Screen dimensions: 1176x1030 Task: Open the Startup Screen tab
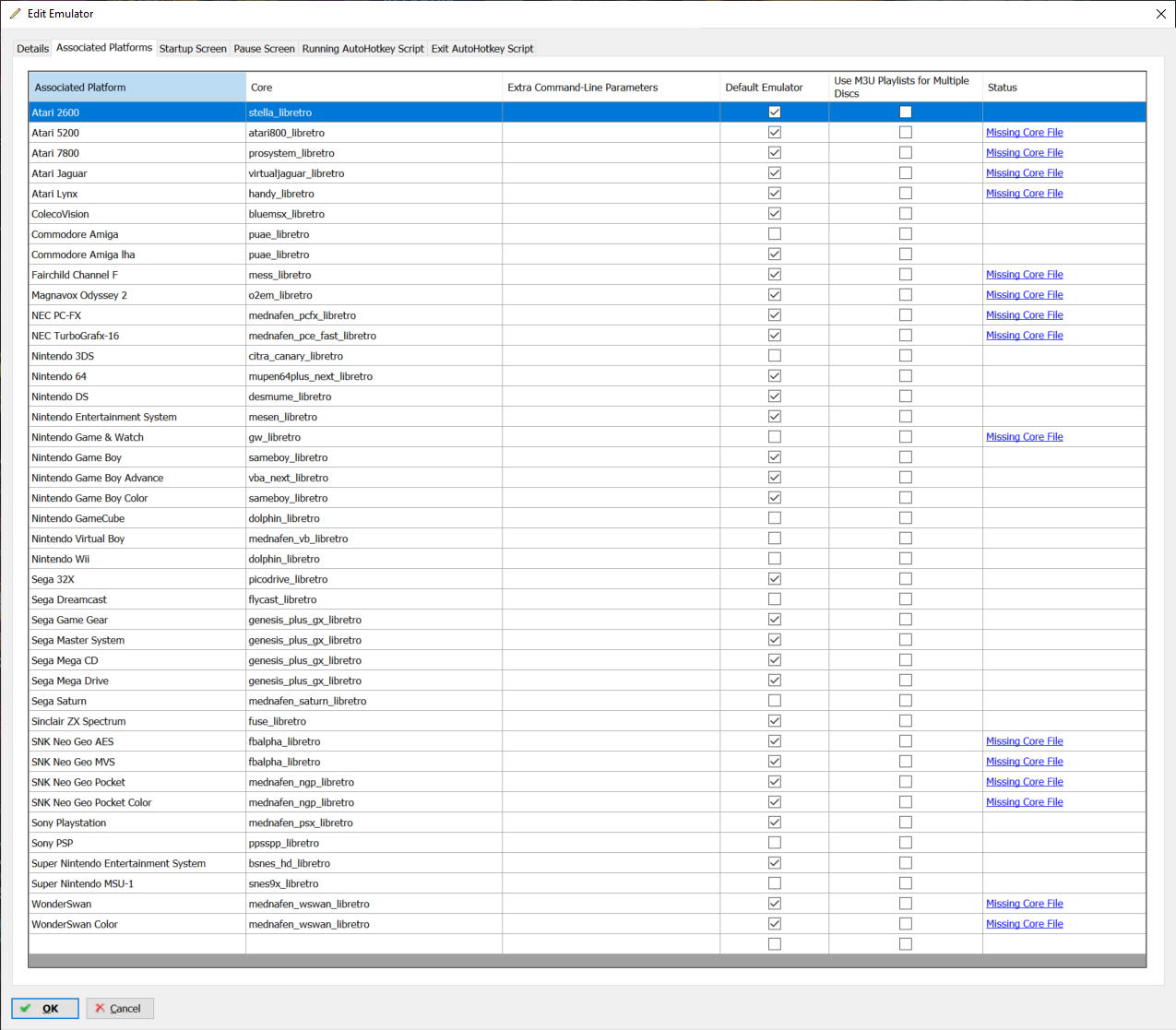[x=193, y=49]
